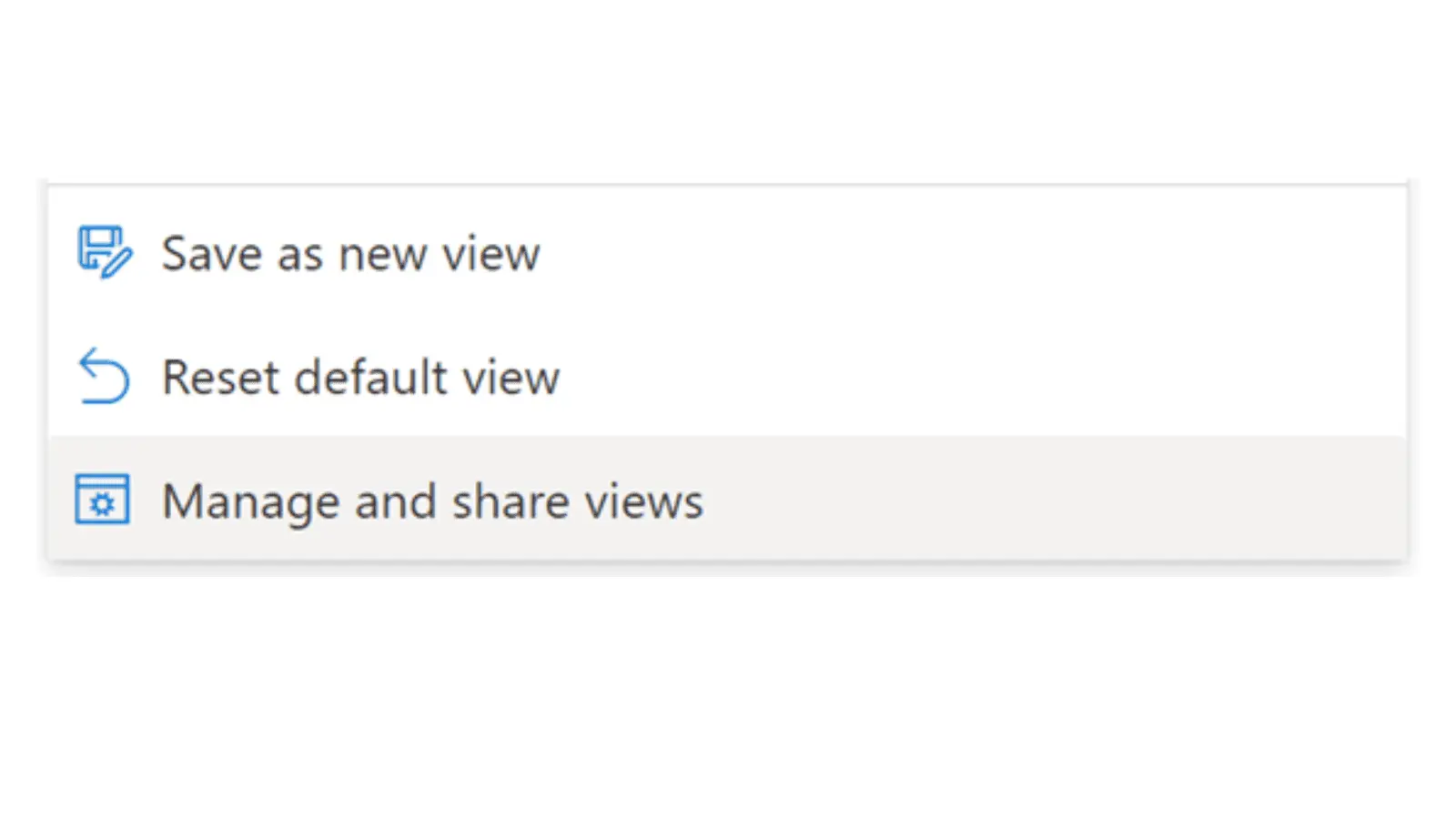Click the "Reset default view" text label
Image resolution: width=1456 pixels, height=819 pixels.
[361, 377]
